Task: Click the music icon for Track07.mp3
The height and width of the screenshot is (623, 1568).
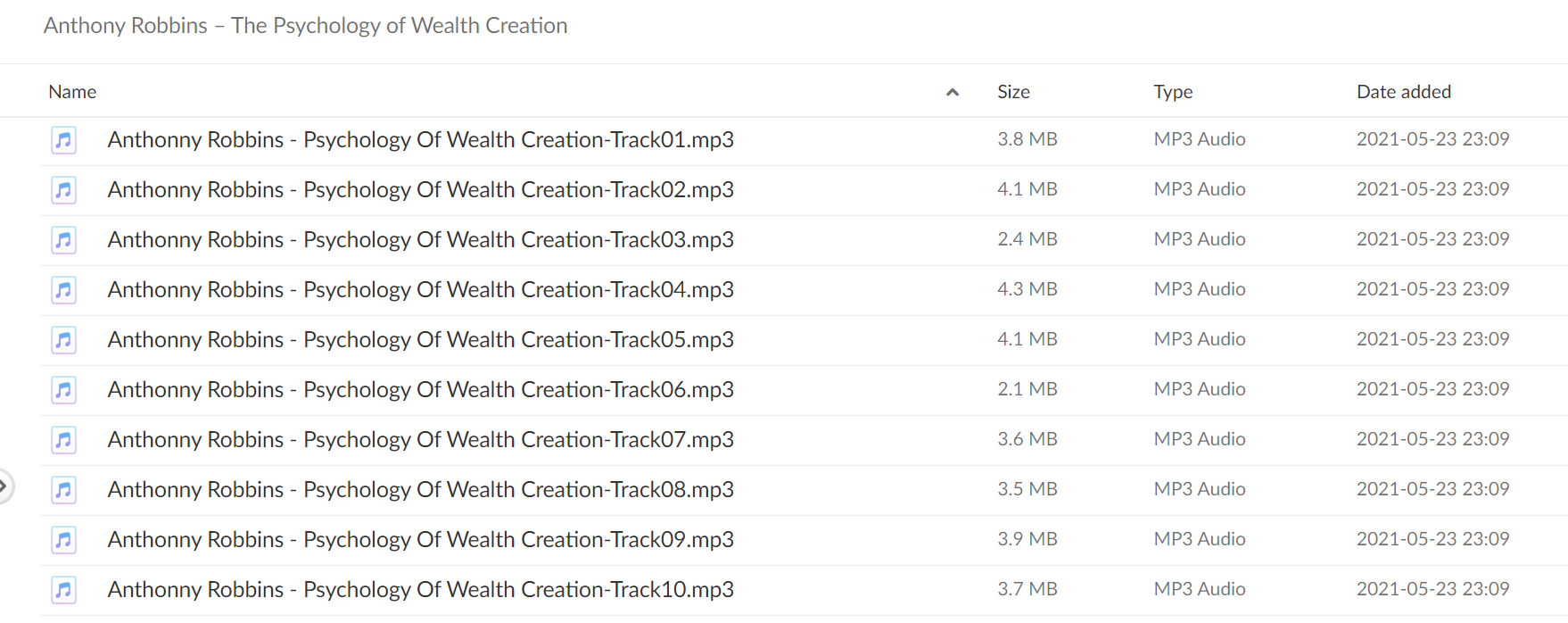Action: (63, 440)
